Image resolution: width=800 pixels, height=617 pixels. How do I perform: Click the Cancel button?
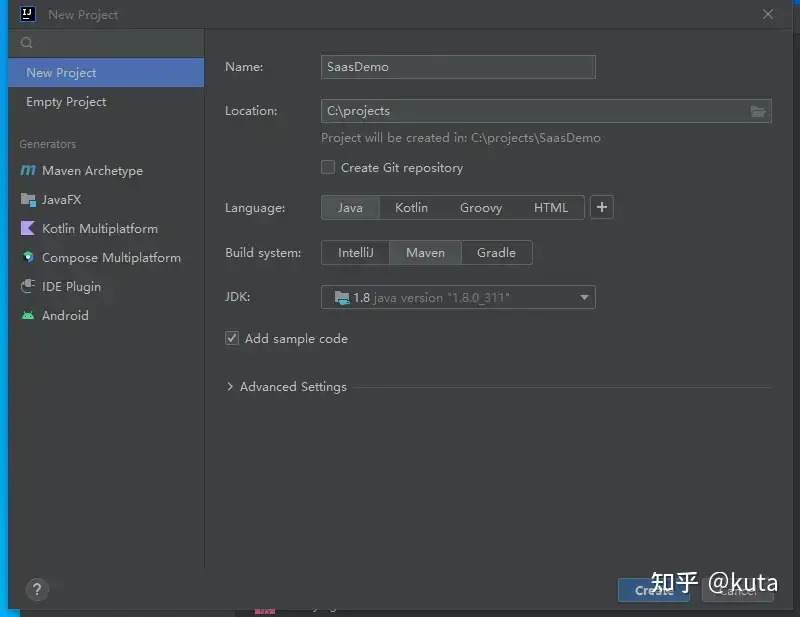pos(738,590)
